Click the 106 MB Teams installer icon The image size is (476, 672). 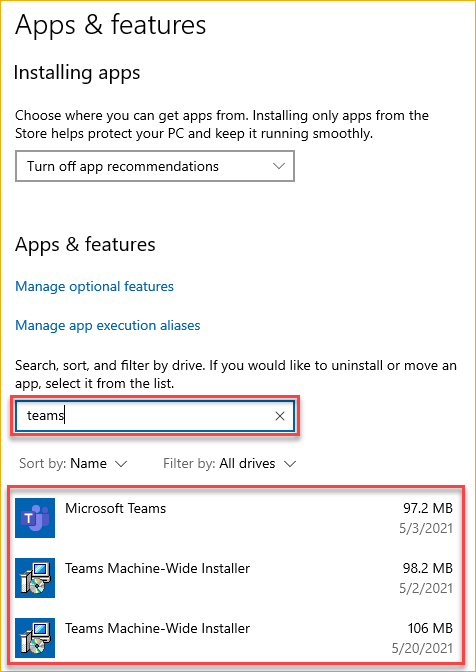35,638
